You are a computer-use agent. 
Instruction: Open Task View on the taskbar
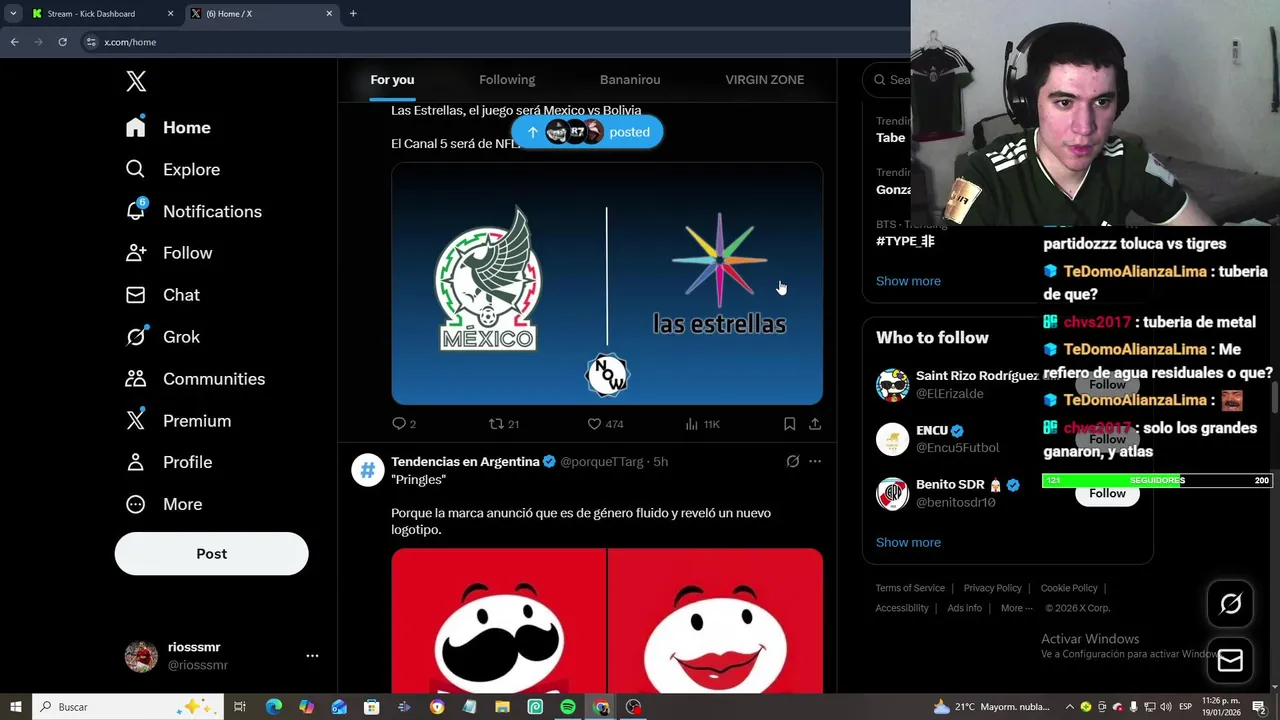pyautogui.click(x=239, y=707)
